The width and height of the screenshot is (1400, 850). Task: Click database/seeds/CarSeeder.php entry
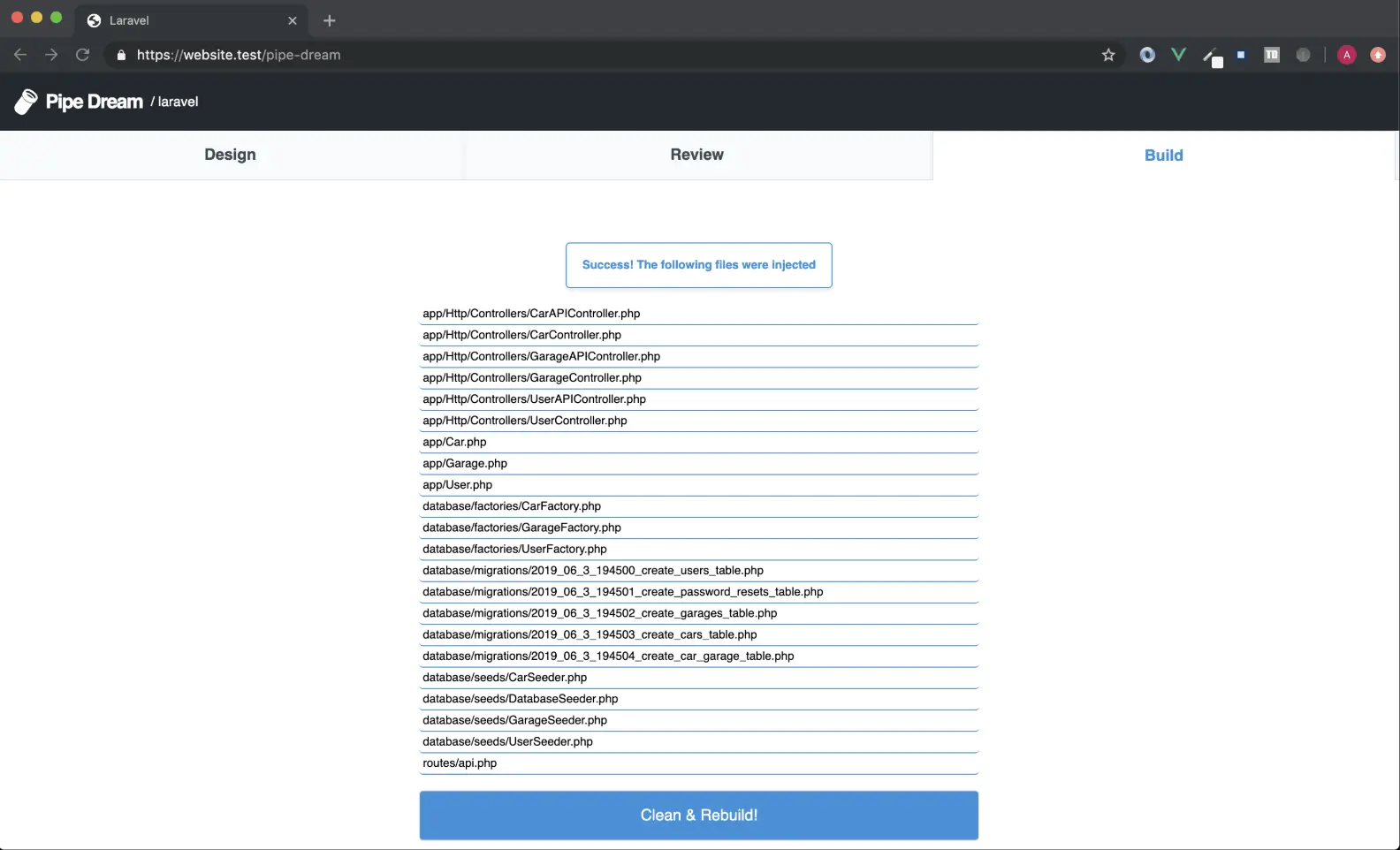coord(699,678)
